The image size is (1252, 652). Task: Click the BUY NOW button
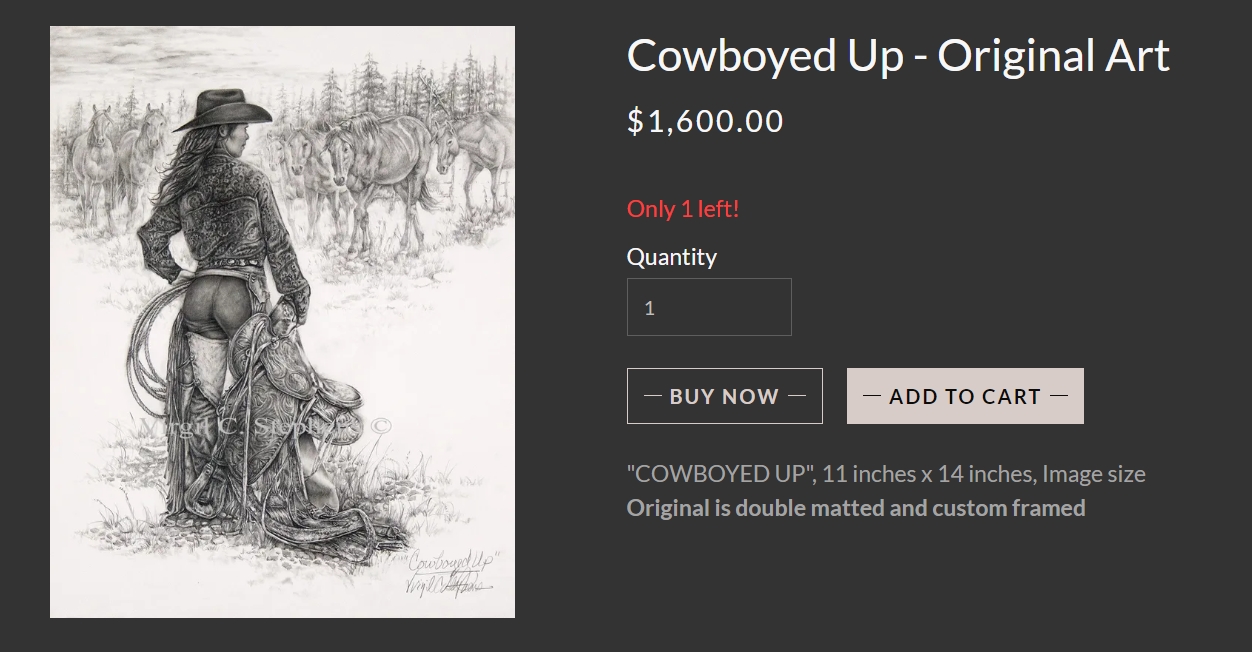(x=724, y=396)
